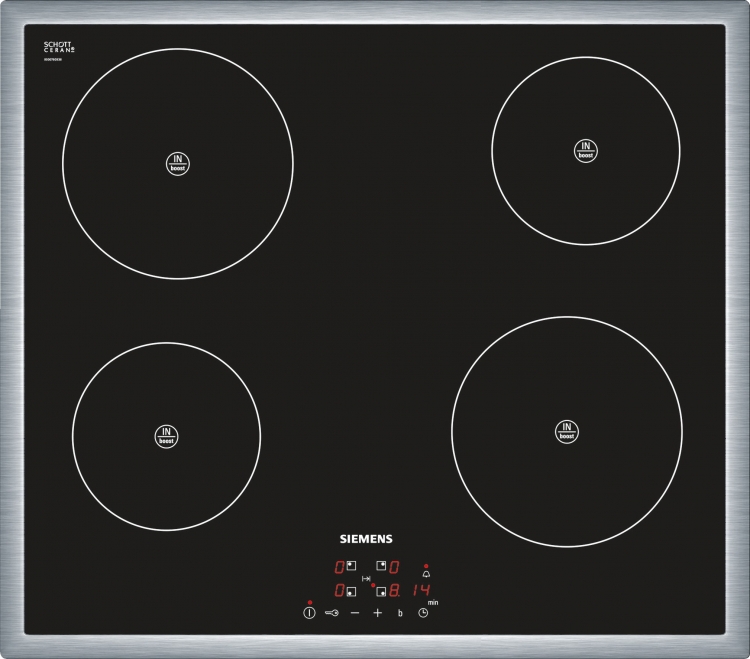Select the rear-right zone selector square
This screenshot has height=659, width=750.
click(x=381, y=566)
